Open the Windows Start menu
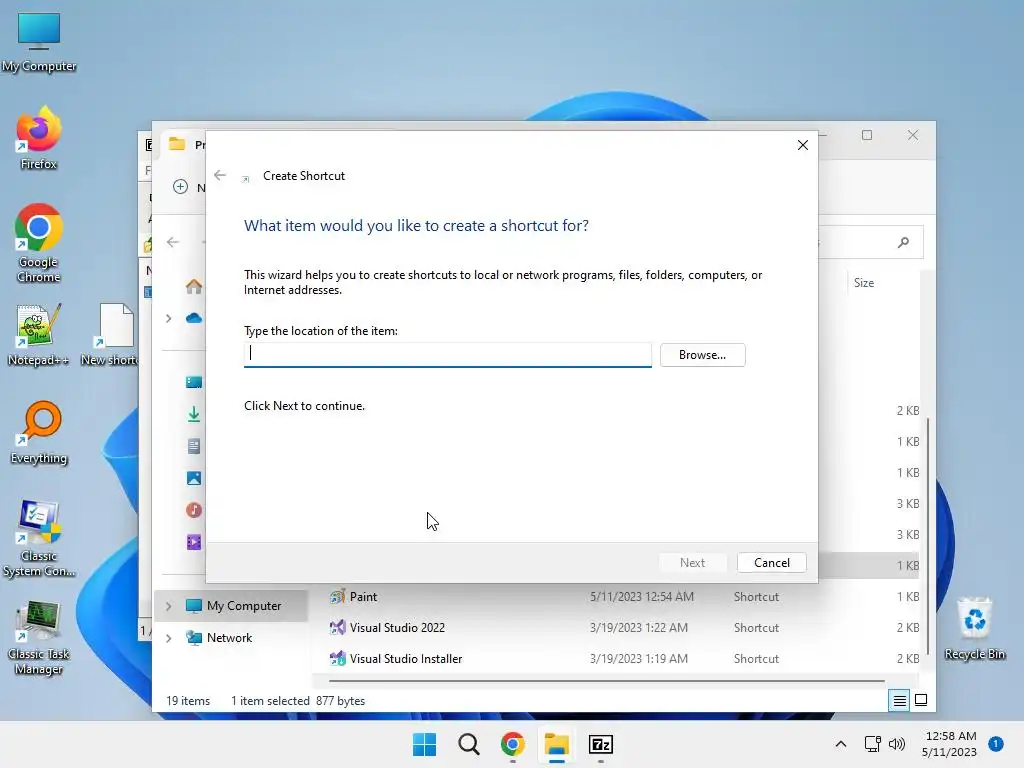The width and height of the screenshot is (1024, 768). pos(424,744)
